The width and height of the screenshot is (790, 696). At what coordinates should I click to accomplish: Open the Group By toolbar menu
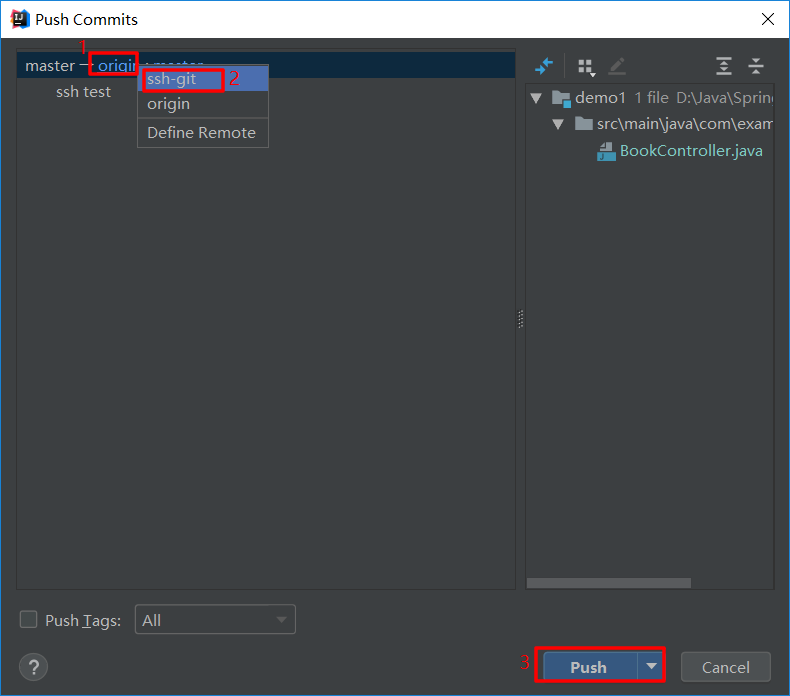586,67
